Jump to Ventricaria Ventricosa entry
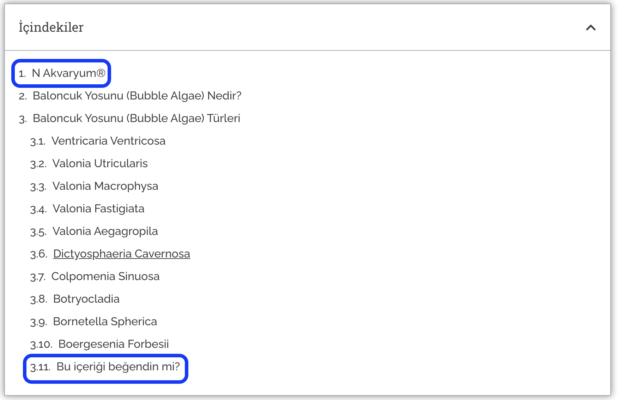Viewport: 618px width, 400px height. pos(108,141)
